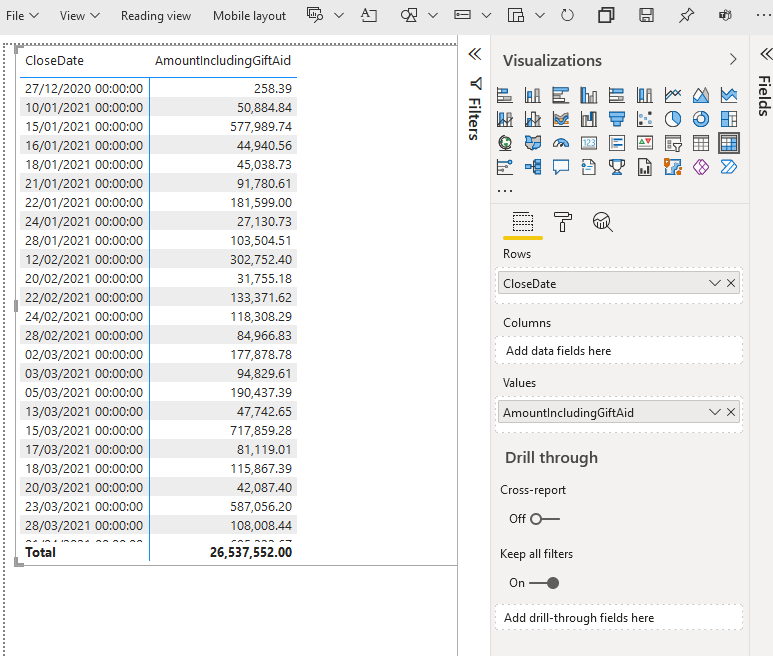
Task: Select the Power Apps visual
Action: tap(701, 167)
